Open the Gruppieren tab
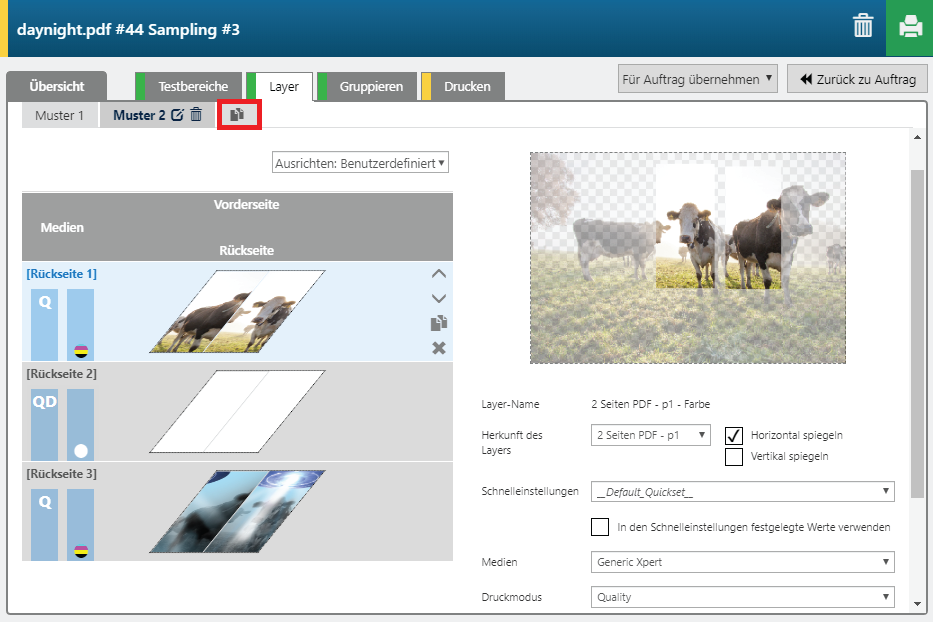The width and height of the screenshot is (933, 622). pos(370,87)
